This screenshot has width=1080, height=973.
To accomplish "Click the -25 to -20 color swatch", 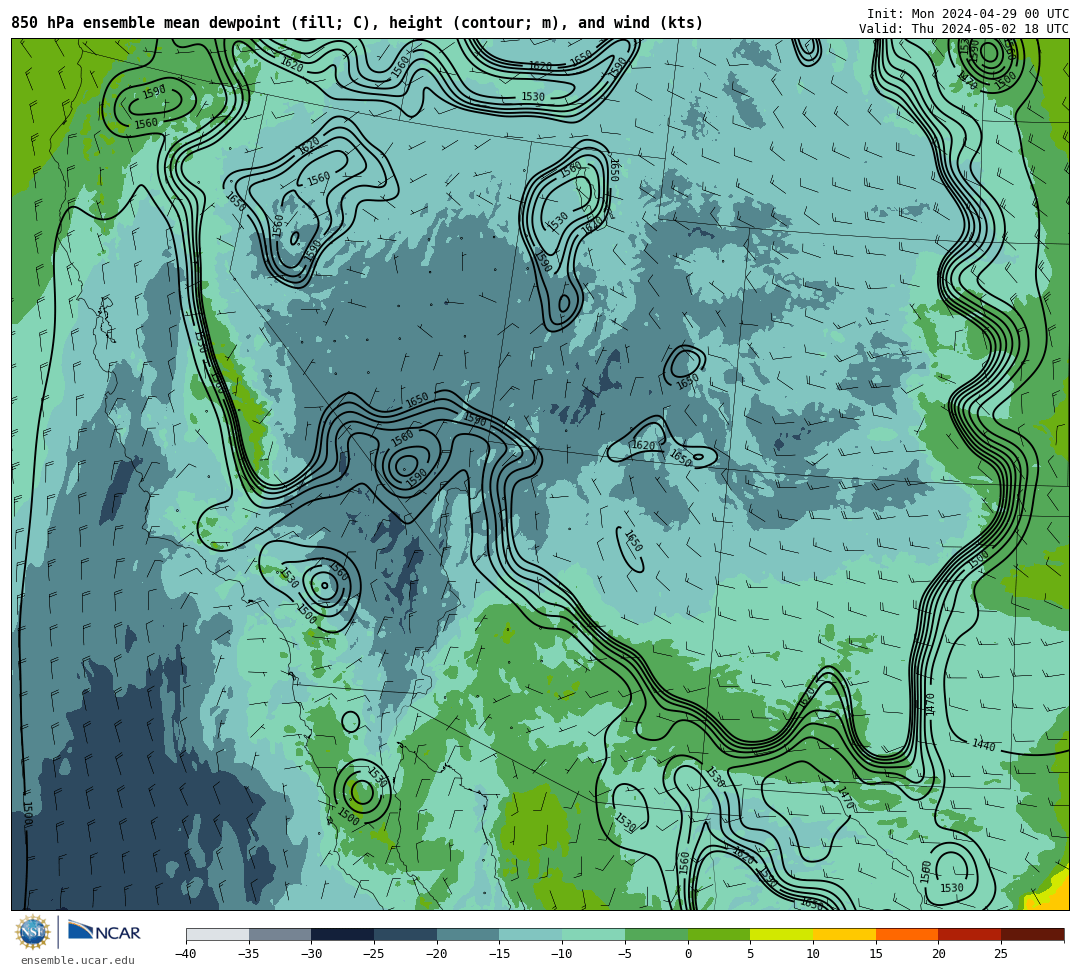I will tap(406, 934).
